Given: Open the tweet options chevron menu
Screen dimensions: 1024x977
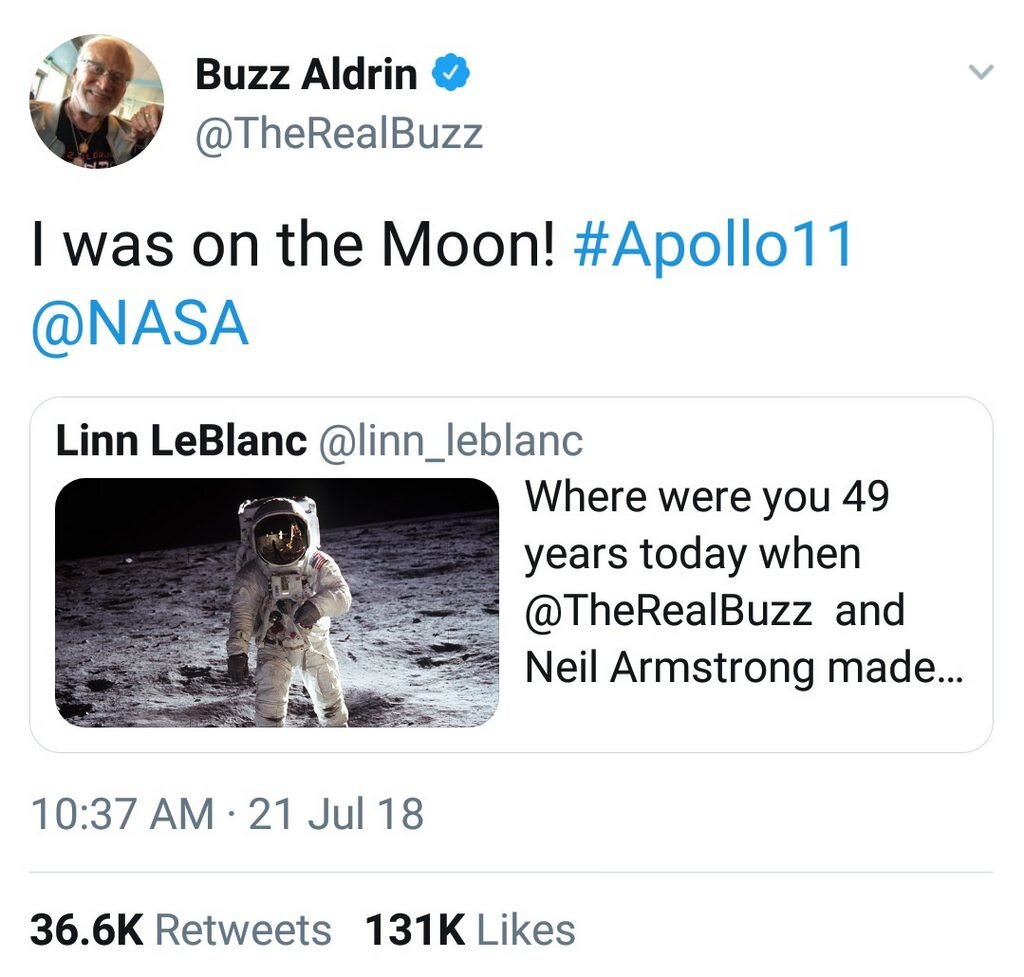Looking at the screenshot, I should point(982,72).
